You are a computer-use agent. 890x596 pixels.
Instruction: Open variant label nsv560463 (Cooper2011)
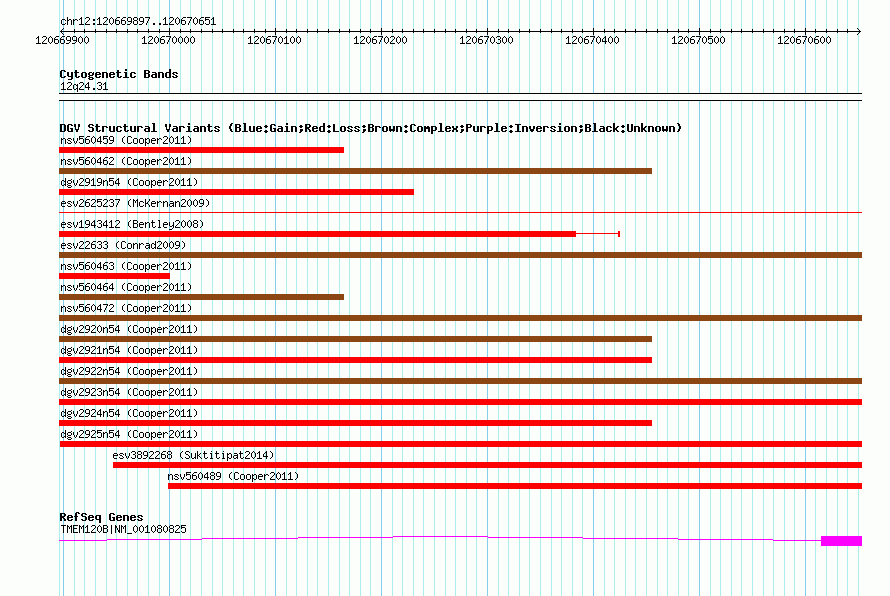(x=126, y=266)
